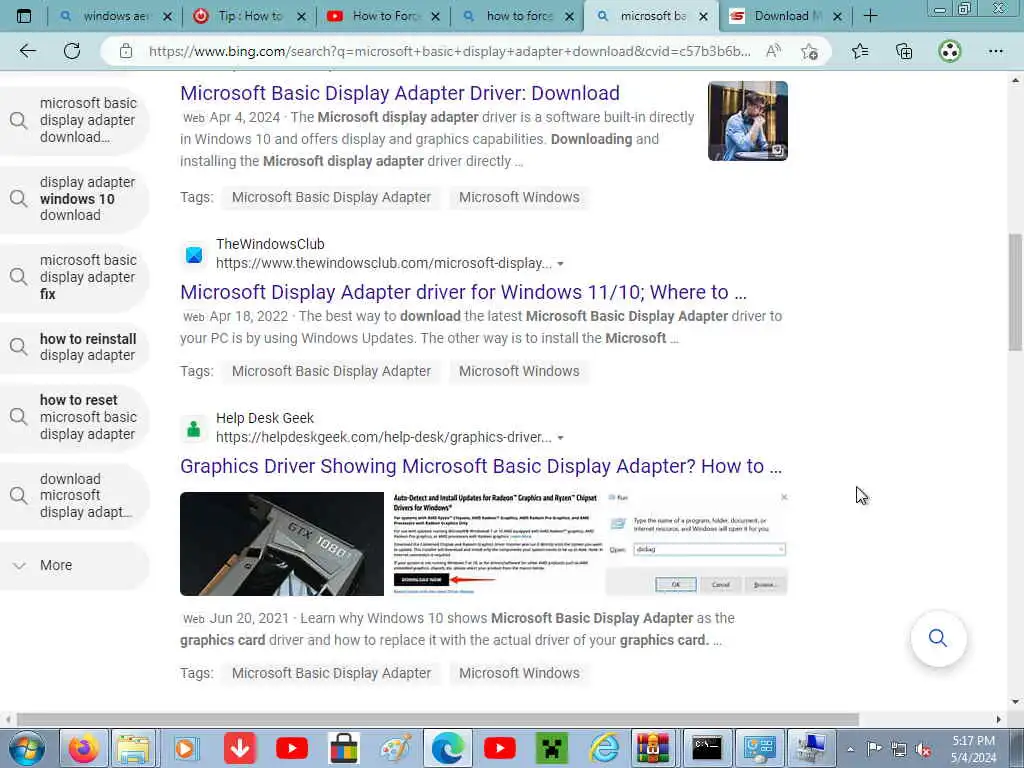Open helpdeskgeek URL dropdown arrow

pyautogui.click(x=560, y=438)
